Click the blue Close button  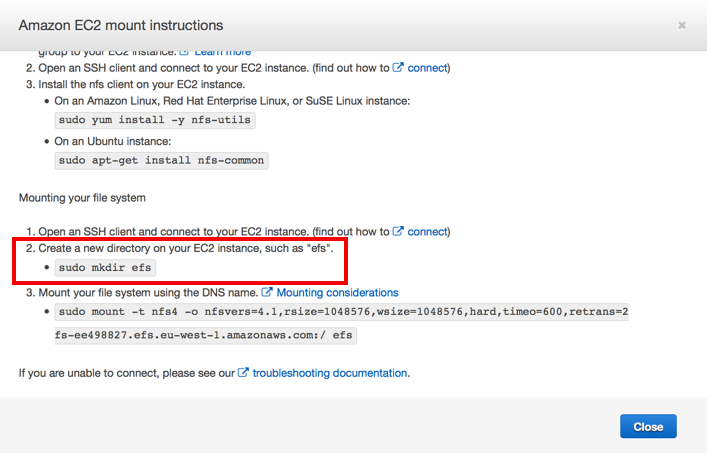[647, 427]
